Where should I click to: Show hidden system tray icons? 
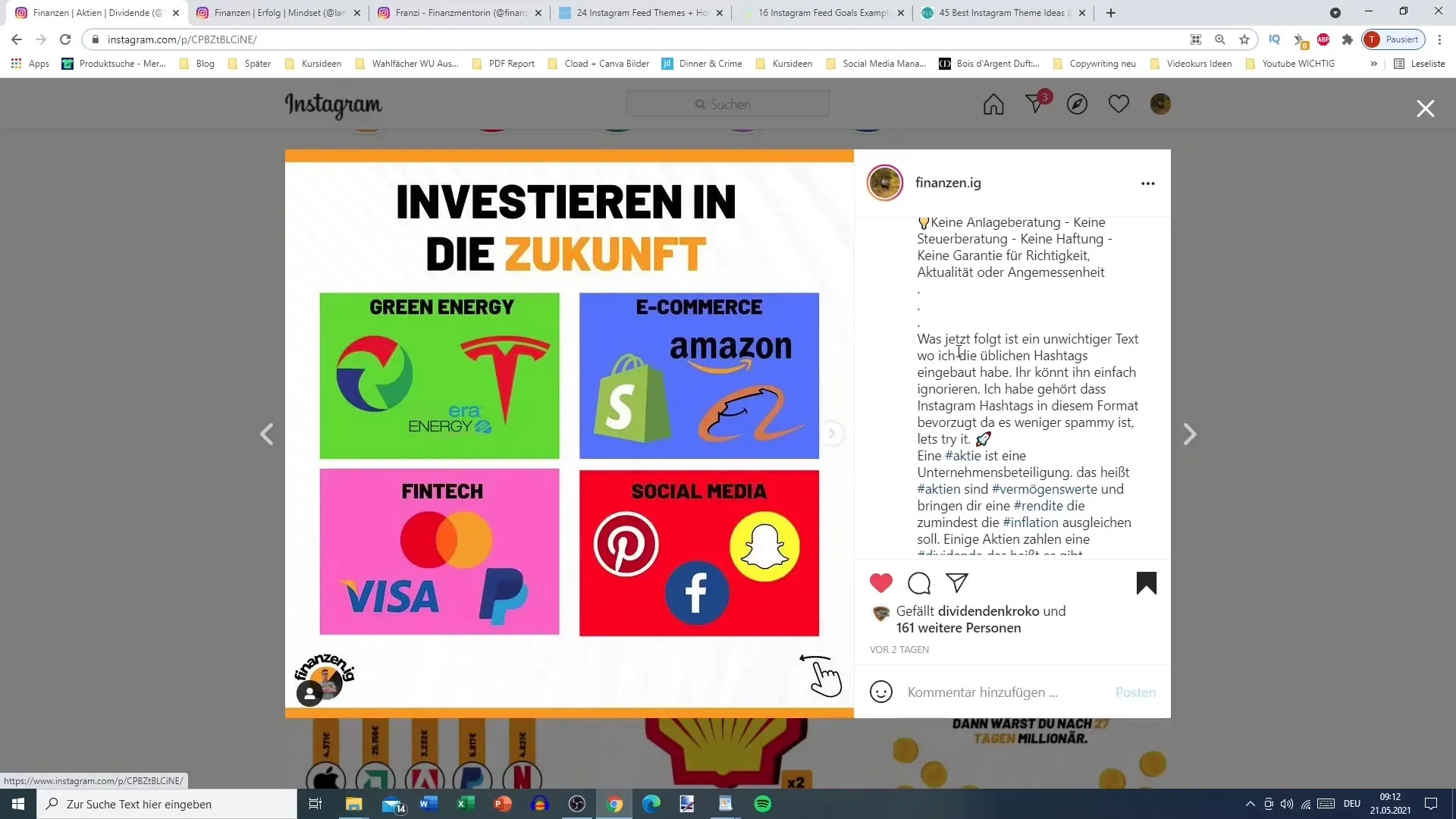click(x=1250, y=804)
